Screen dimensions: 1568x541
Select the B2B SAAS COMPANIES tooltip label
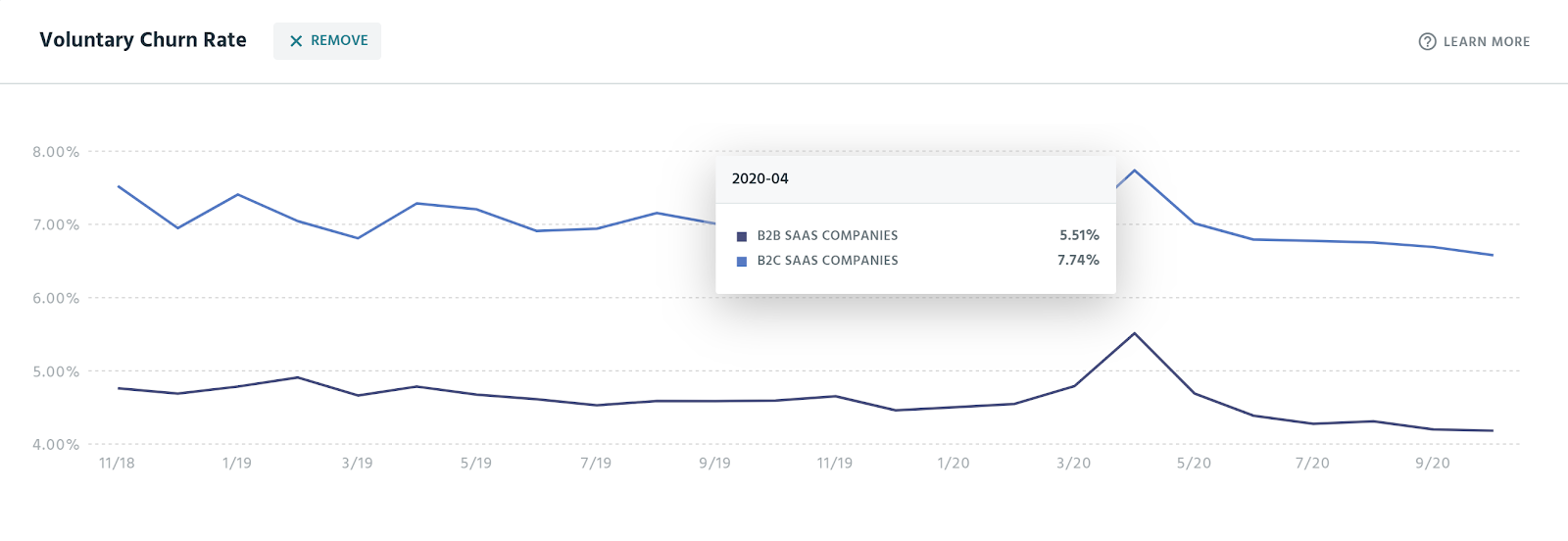[x=827, y=235]
